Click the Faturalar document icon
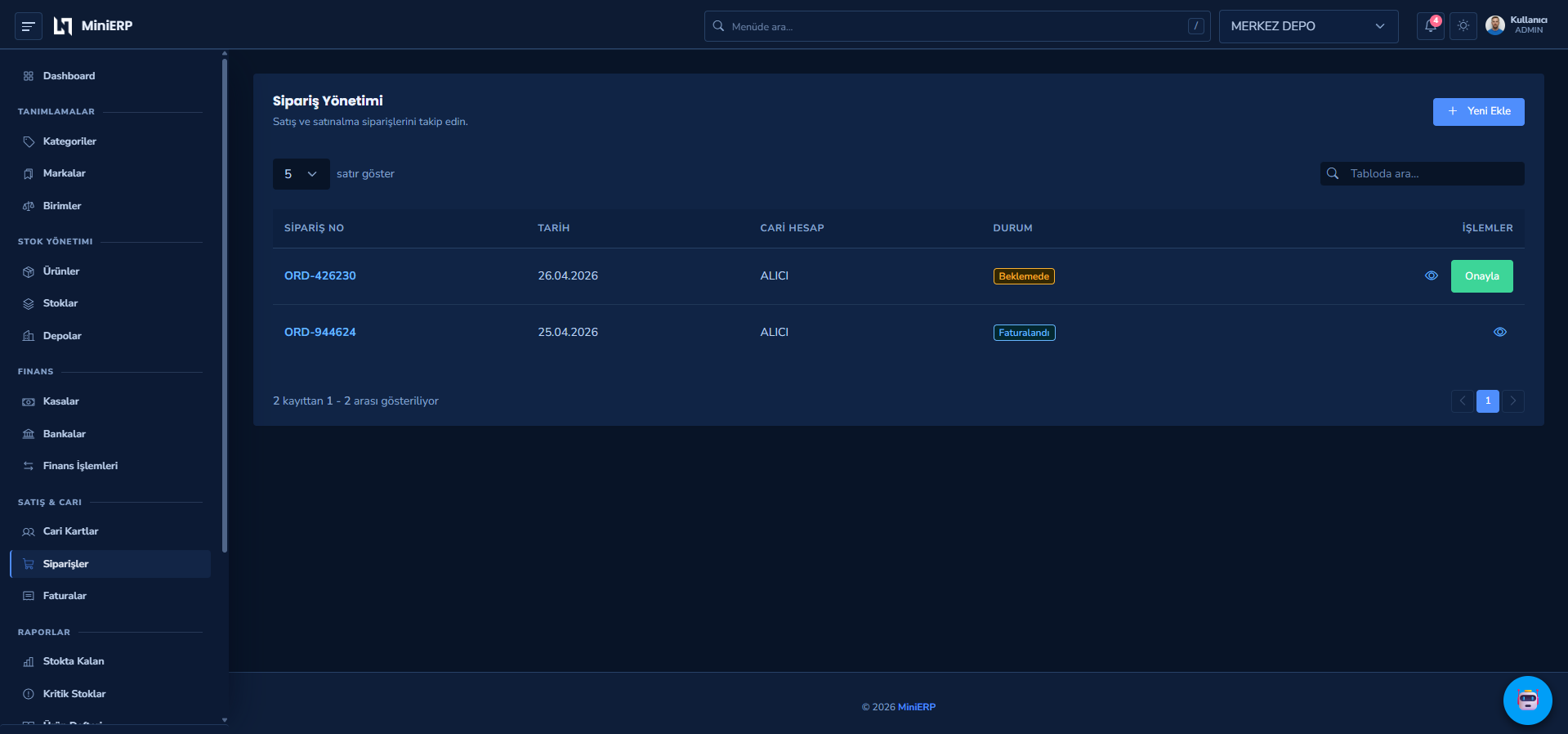The image size is (1568, 734). [x=29, y=596]
